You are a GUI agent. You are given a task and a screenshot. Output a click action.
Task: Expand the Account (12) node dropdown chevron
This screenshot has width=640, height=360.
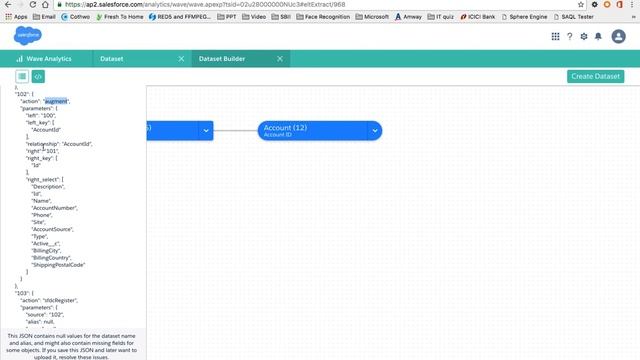tap(375, 131)
